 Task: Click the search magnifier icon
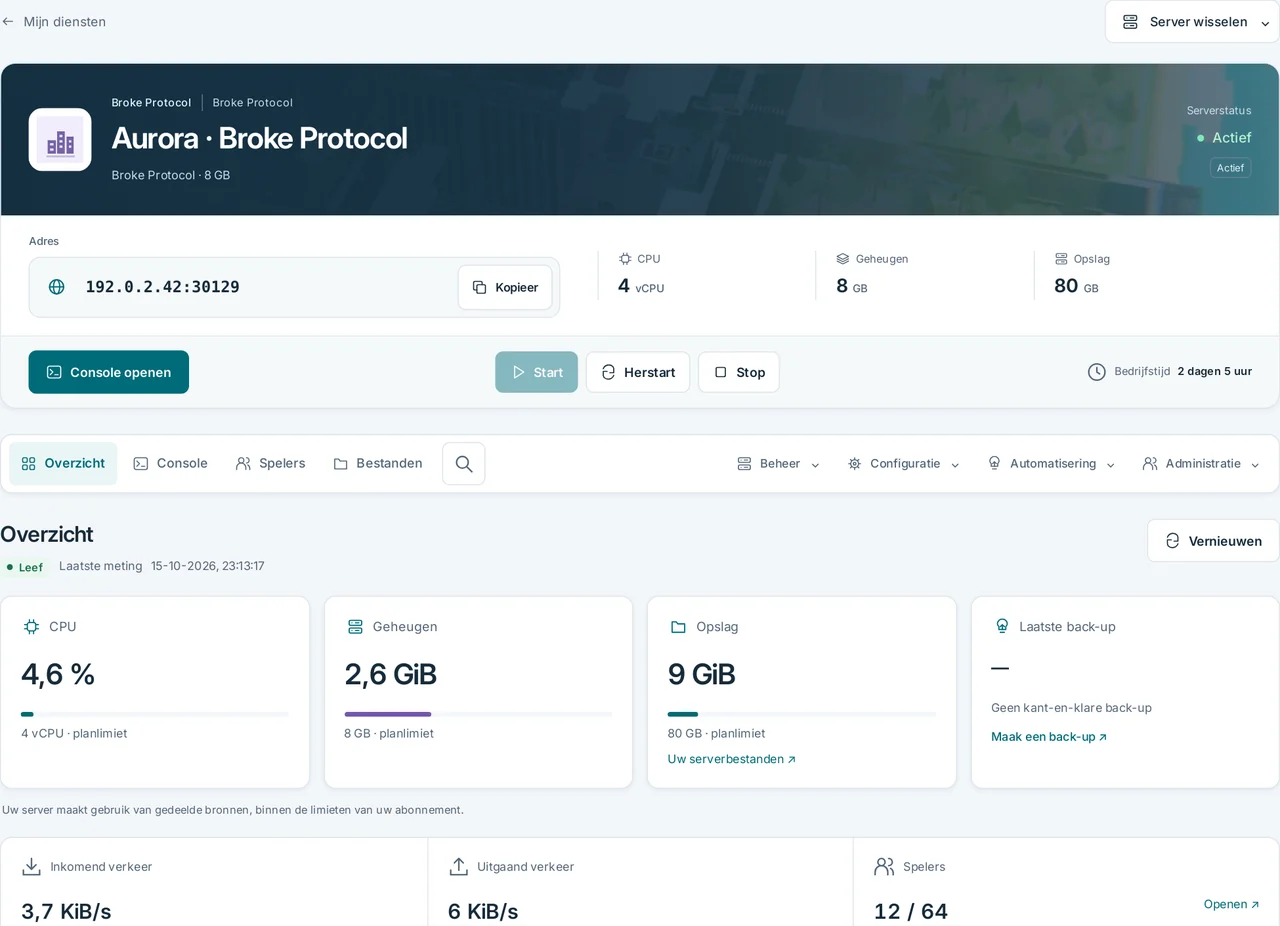coord(464,464)
